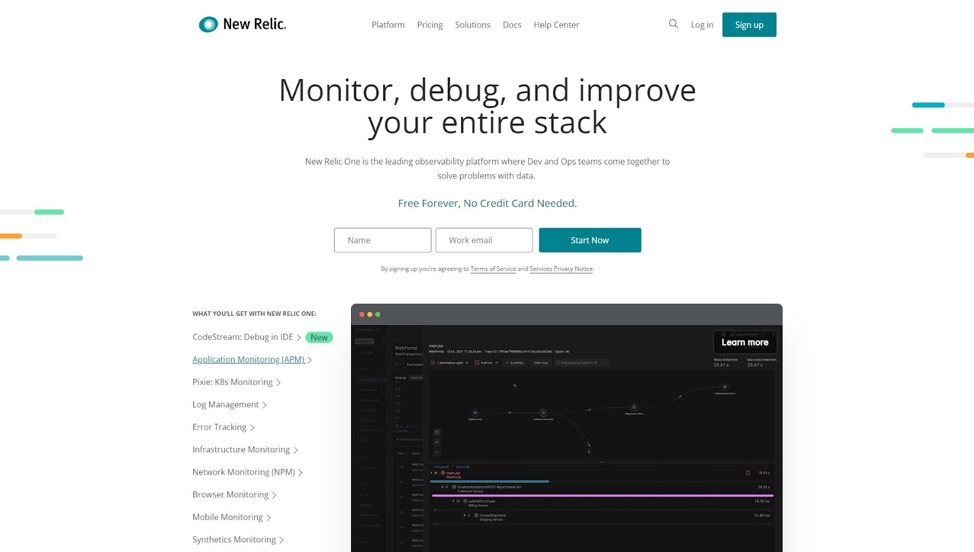Click the green window dot in preview

coord(378,315)
